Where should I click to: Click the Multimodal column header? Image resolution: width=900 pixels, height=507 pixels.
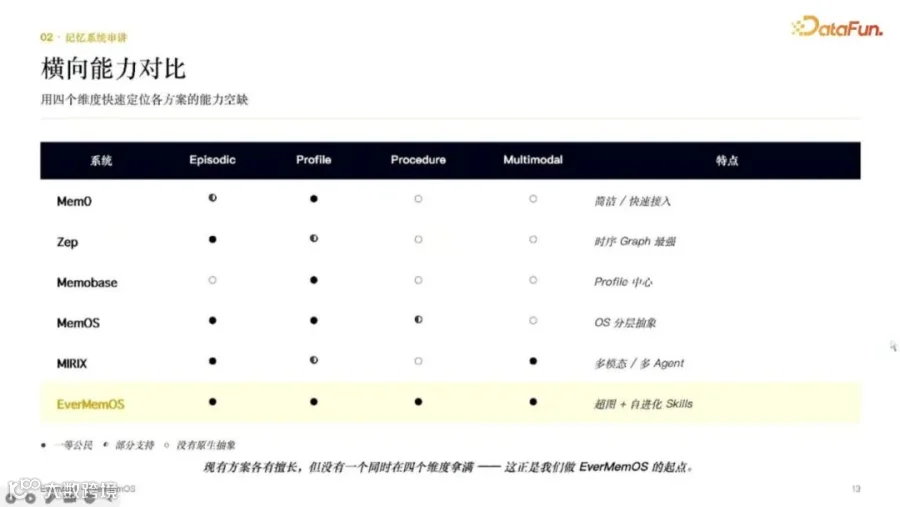click(x=533, y=160)
